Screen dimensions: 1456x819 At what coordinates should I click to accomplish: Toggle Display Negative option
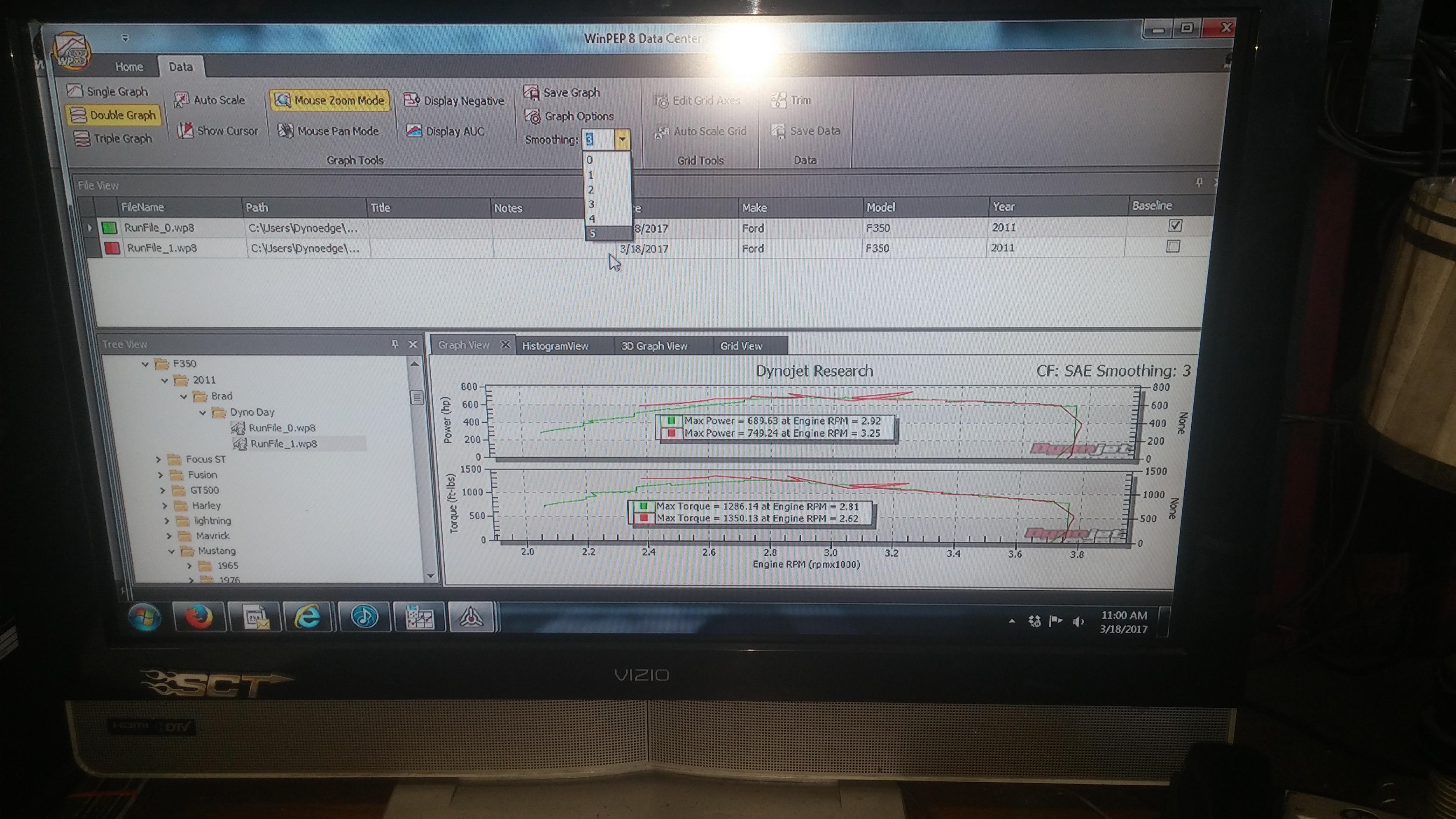[454, 100]
